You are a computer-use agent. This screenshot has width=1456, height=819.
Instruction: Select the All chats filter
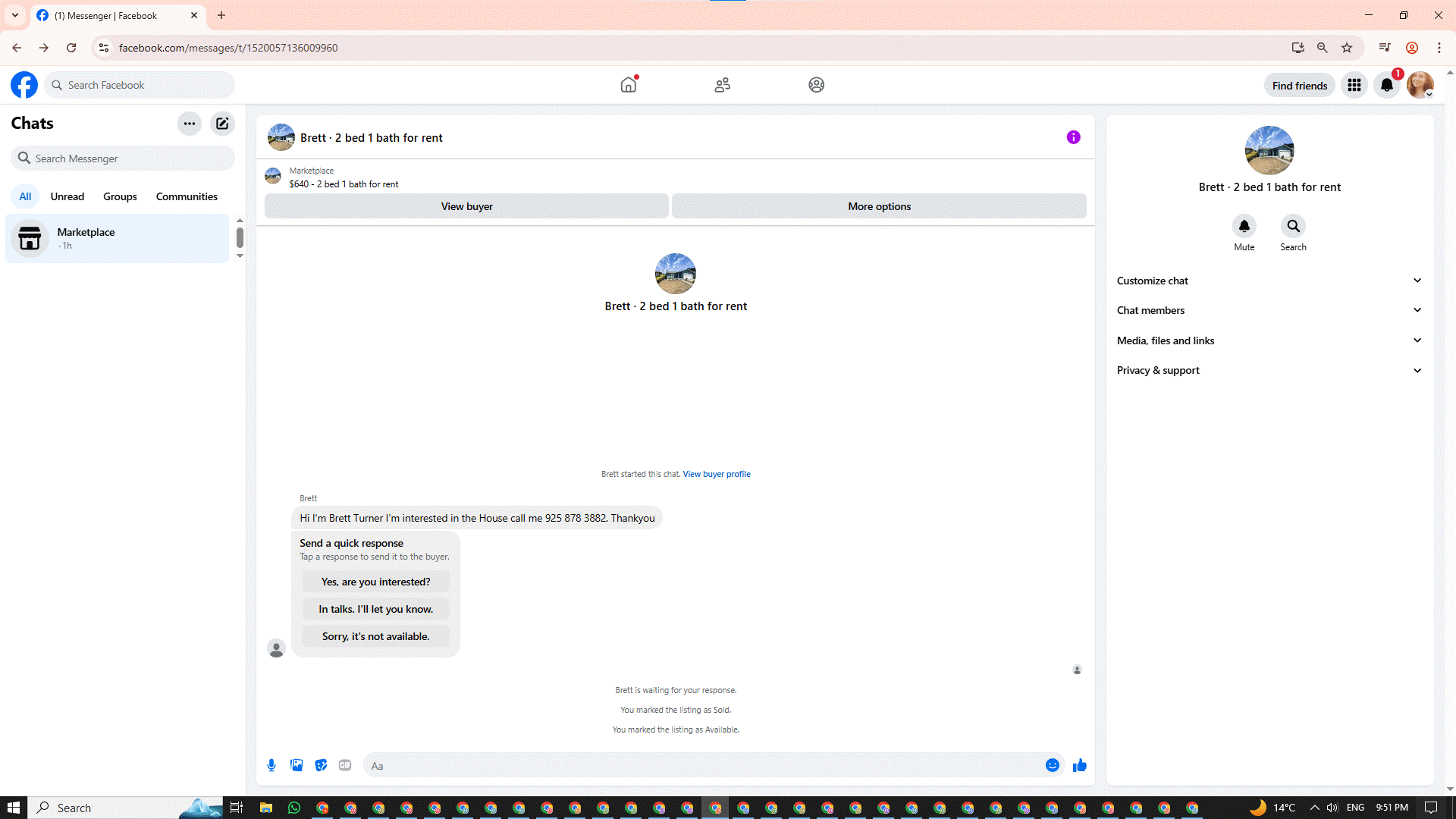point(25,196)
